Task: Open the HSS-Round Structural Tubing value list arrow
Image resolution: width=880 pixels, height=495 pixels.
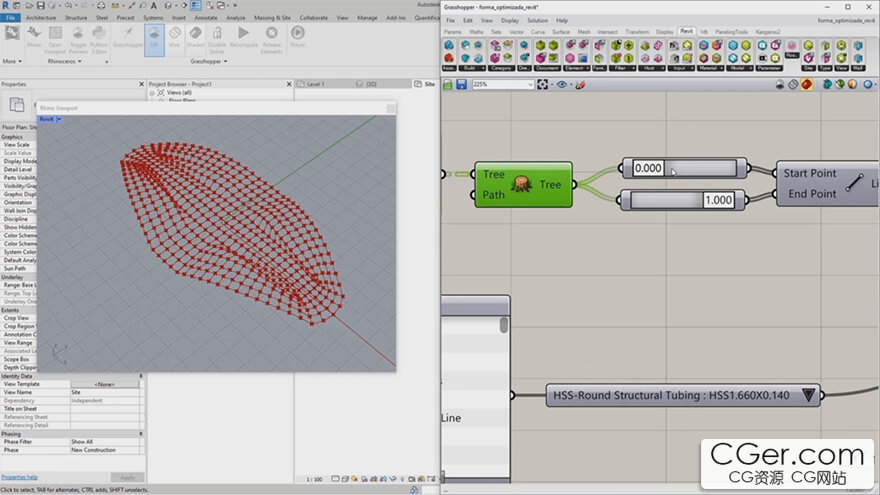Action: tap(808, 395)
